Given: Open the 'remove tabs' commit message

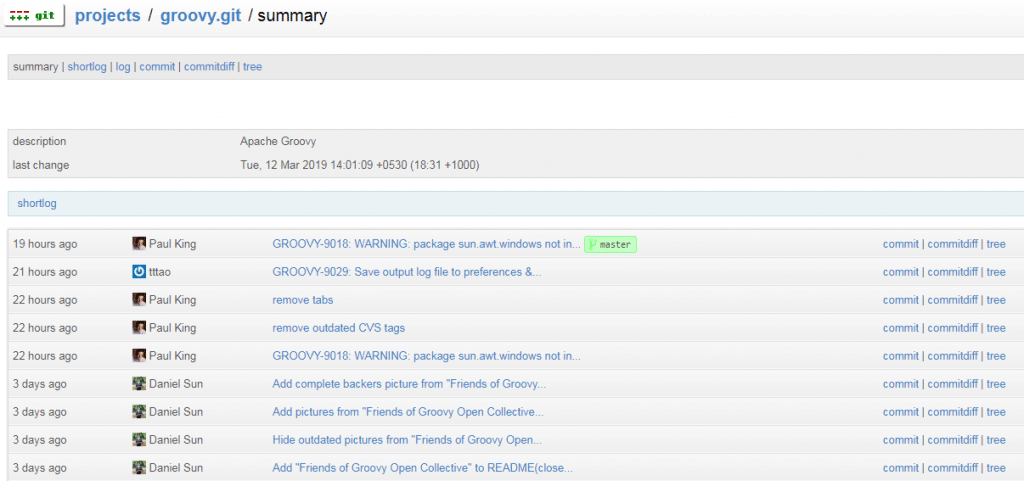Looking at the screenshot, I should (302, 300).
